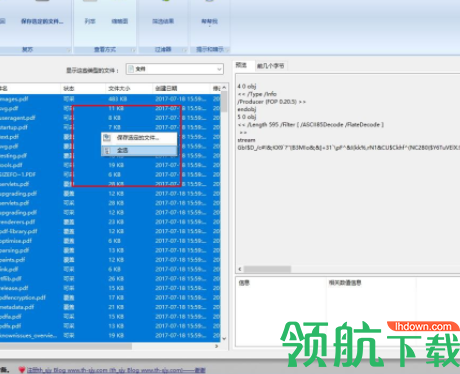This screenshot has width=460, height=374.
Task: Click the 相关数据信息 column header in the info panel
Action: click(345, 283)
